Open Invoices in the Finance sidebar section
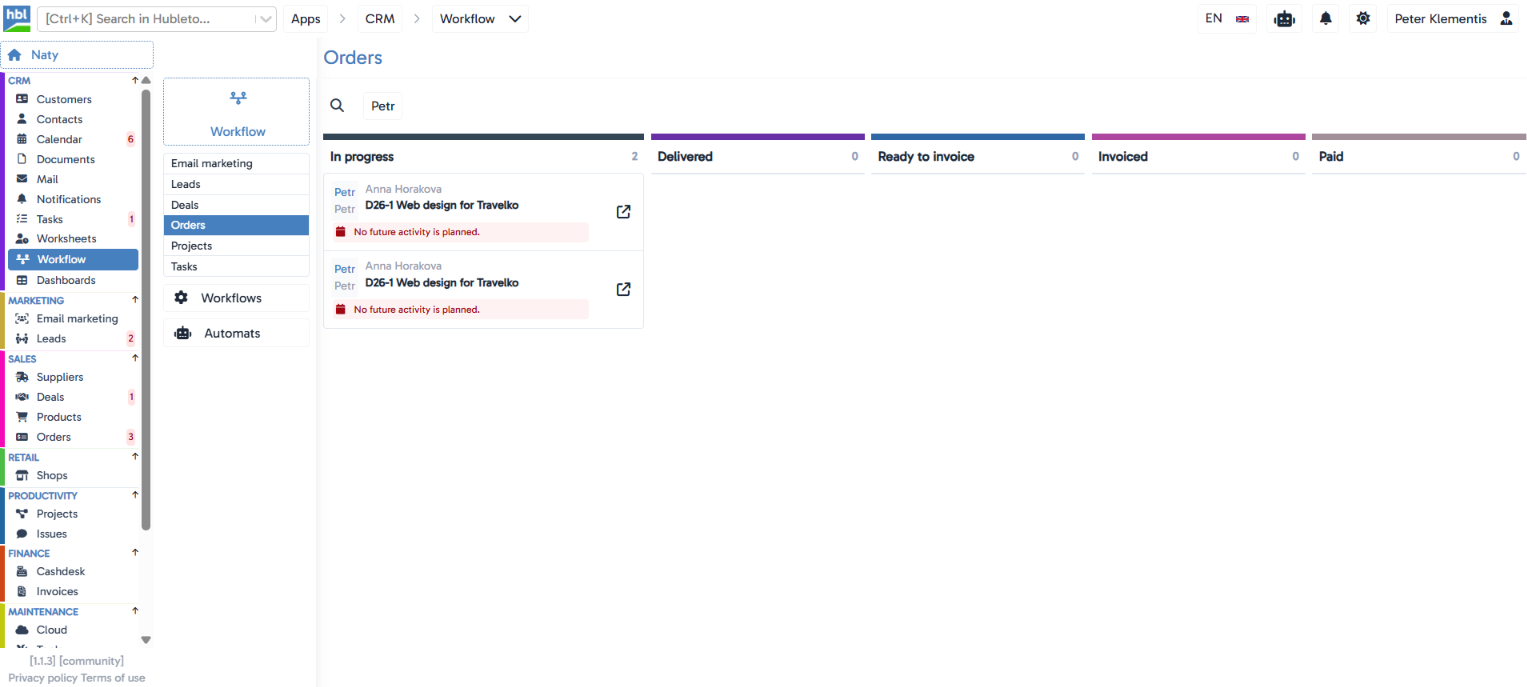 click(57, 591)
